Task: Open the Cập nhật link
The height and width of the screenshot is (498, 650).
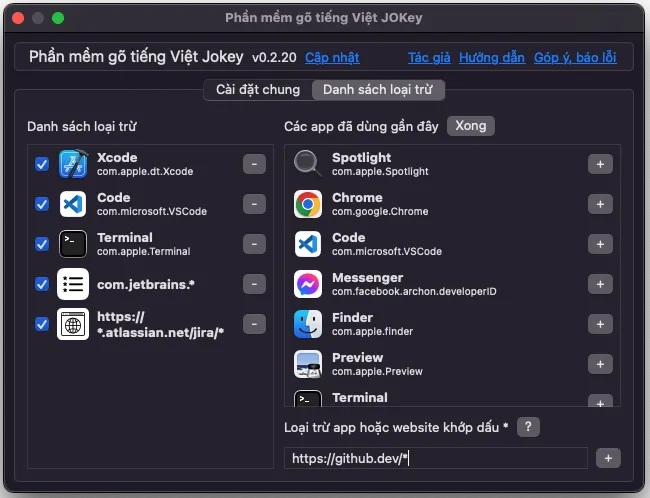Action: (332, 58)
